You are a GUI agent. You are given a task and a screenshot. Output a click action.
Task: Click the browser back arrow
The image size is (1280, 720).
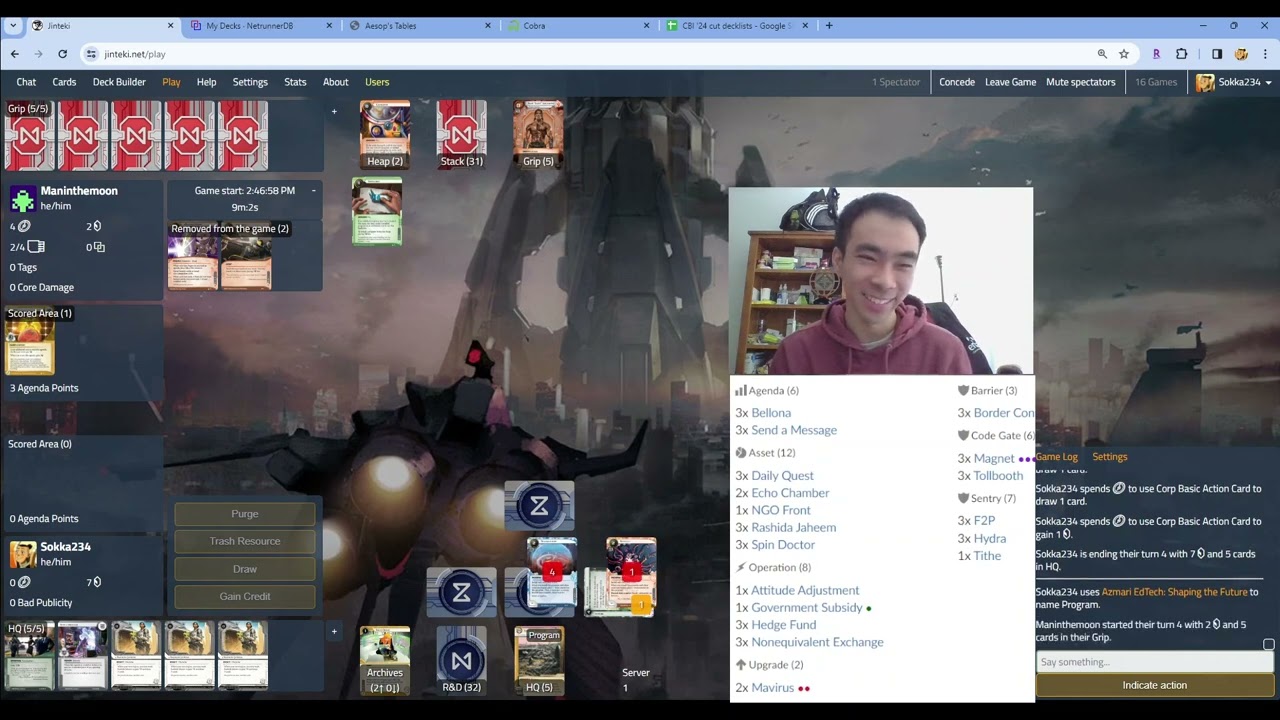(14, 54)
